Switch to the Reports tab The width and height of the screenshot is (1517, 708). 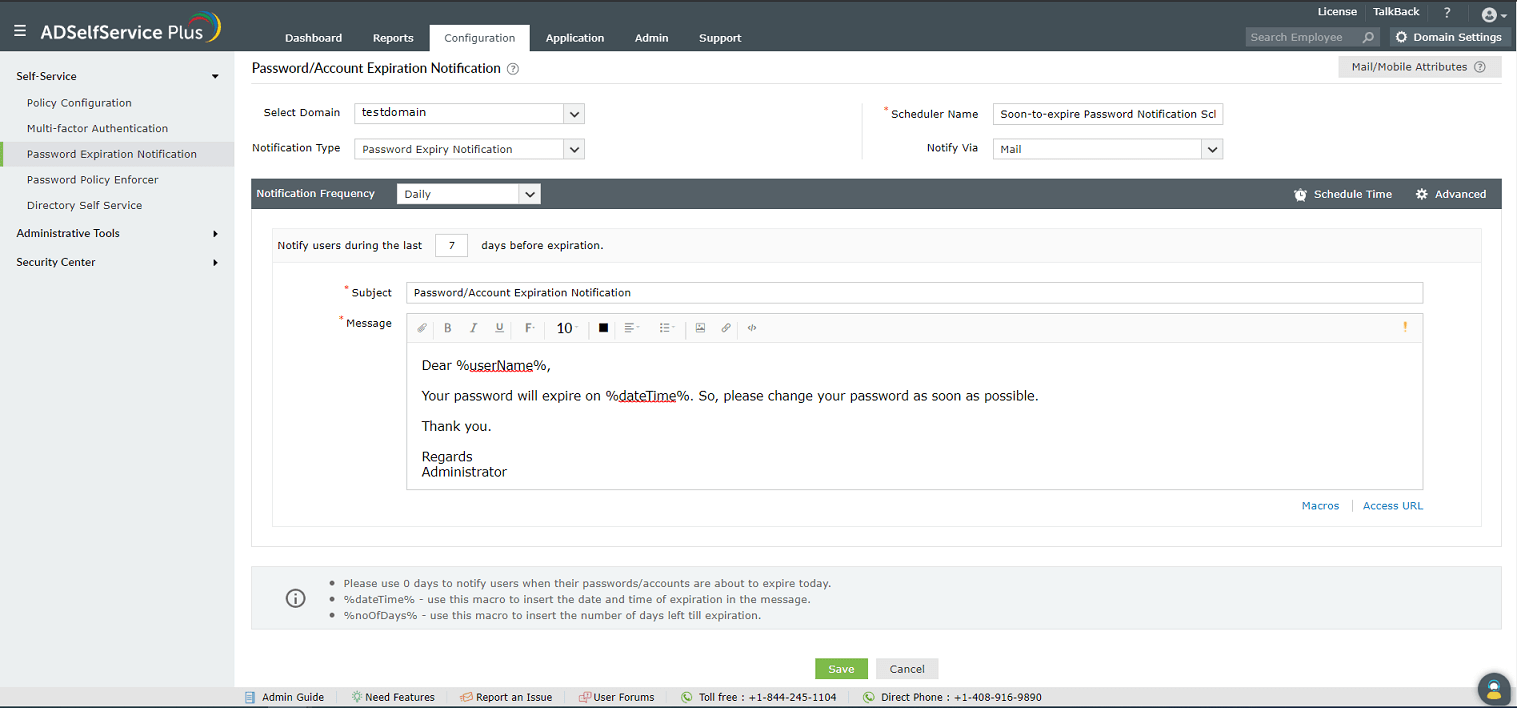click(x=393, y=38)
